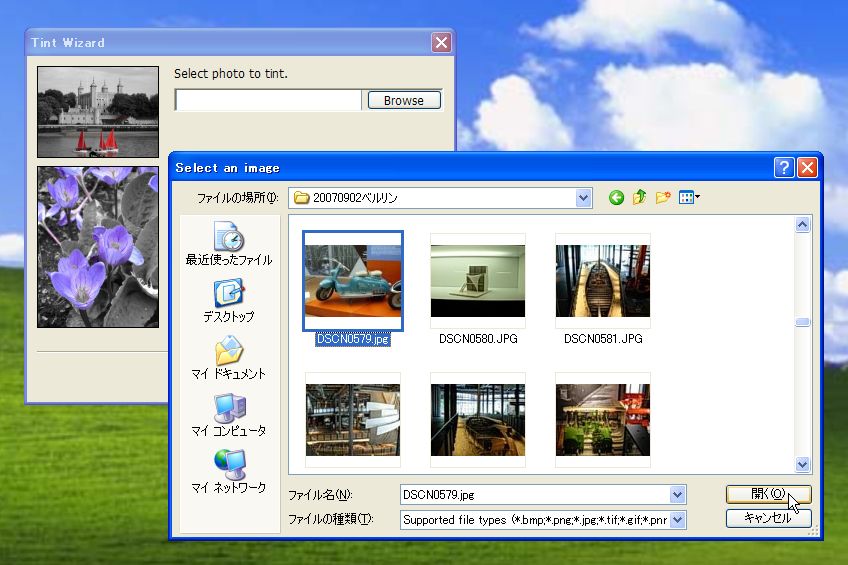Screen dimensions: 848x565
Task: Go back to the previous folder
Action: tap(616, 198)
